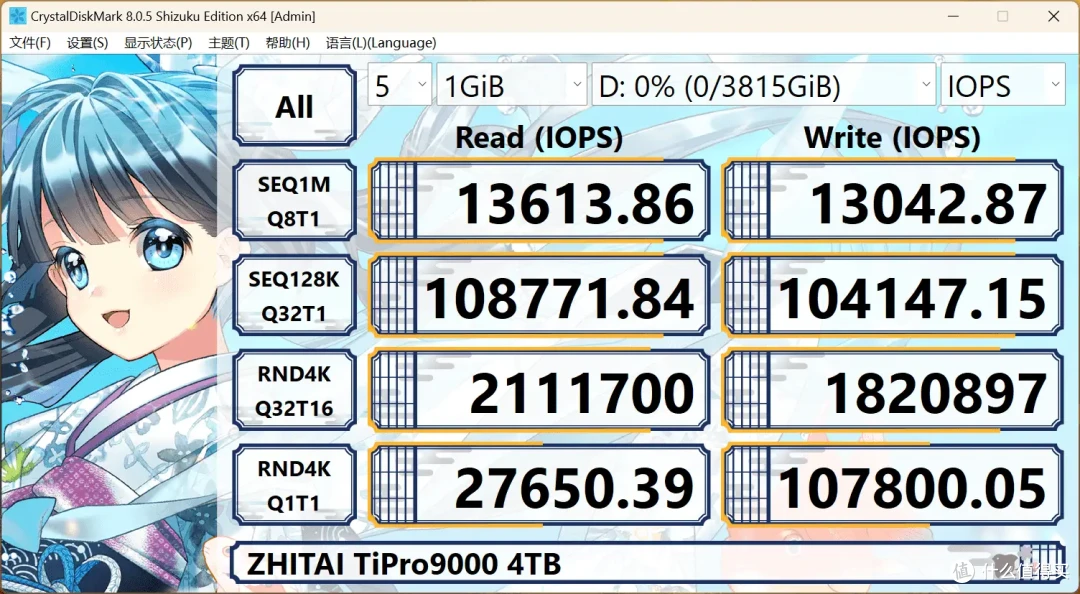This screenshot has height=594, width=1080.
Task: Click the read result 2111700
Action: (x=539, y=391)
